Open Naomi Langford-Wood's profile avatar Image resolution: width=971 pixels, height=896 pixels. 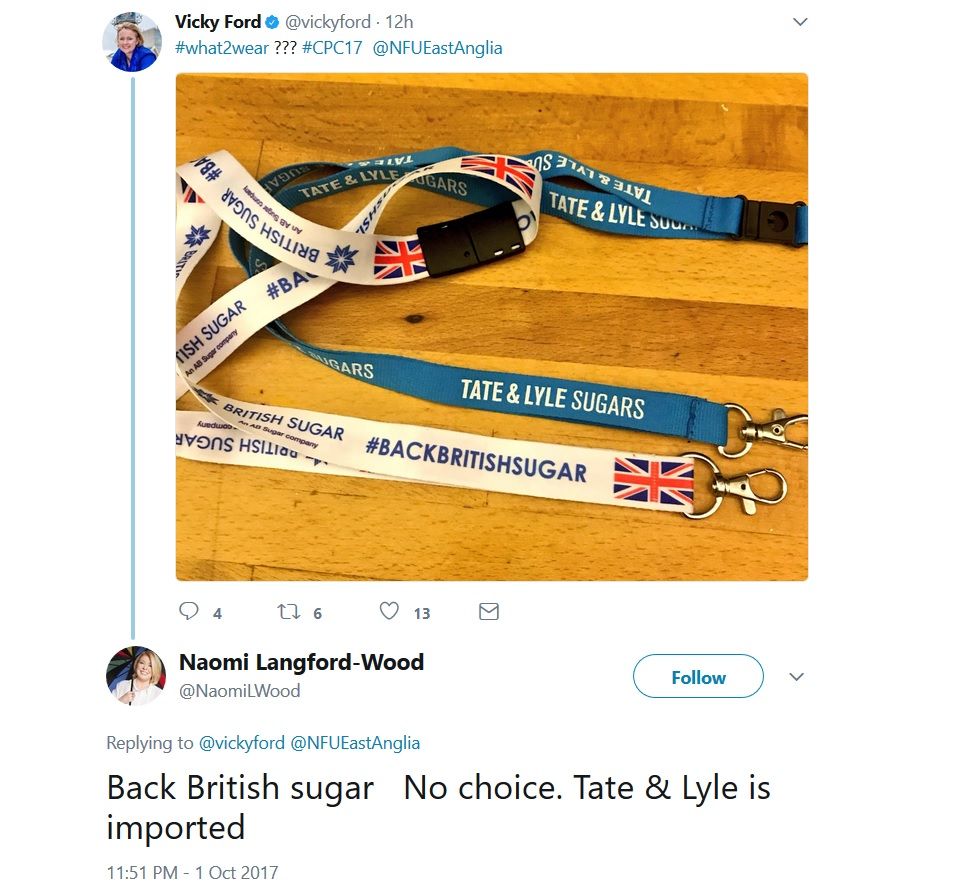pyautogui.click(x=136, y=676)
